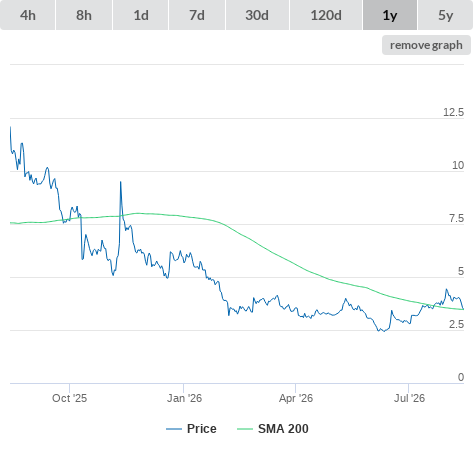Click the Jul '26 axis label
The image size is (474, 455).
[x=409, y=398]
